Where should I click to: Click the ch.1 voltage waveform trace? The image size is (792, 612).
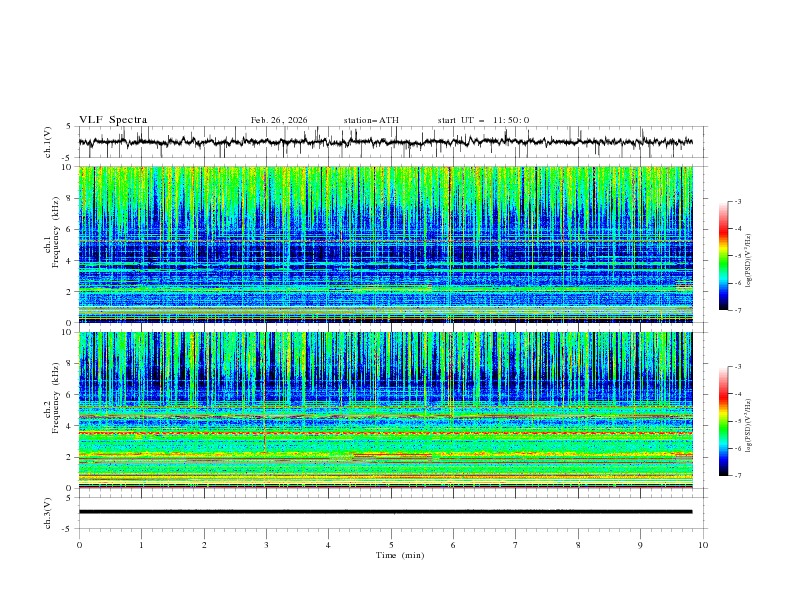(x=386, y=142)
